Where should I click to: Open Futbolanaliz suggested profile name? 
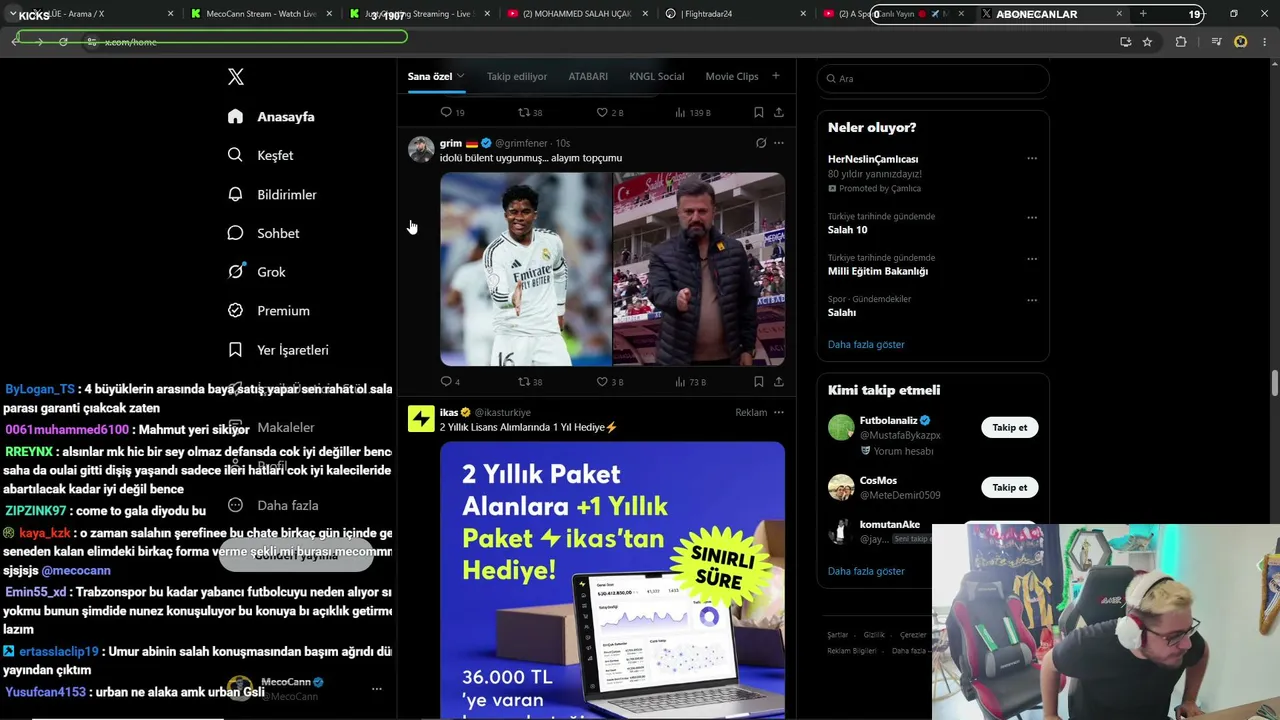[889, 421]
